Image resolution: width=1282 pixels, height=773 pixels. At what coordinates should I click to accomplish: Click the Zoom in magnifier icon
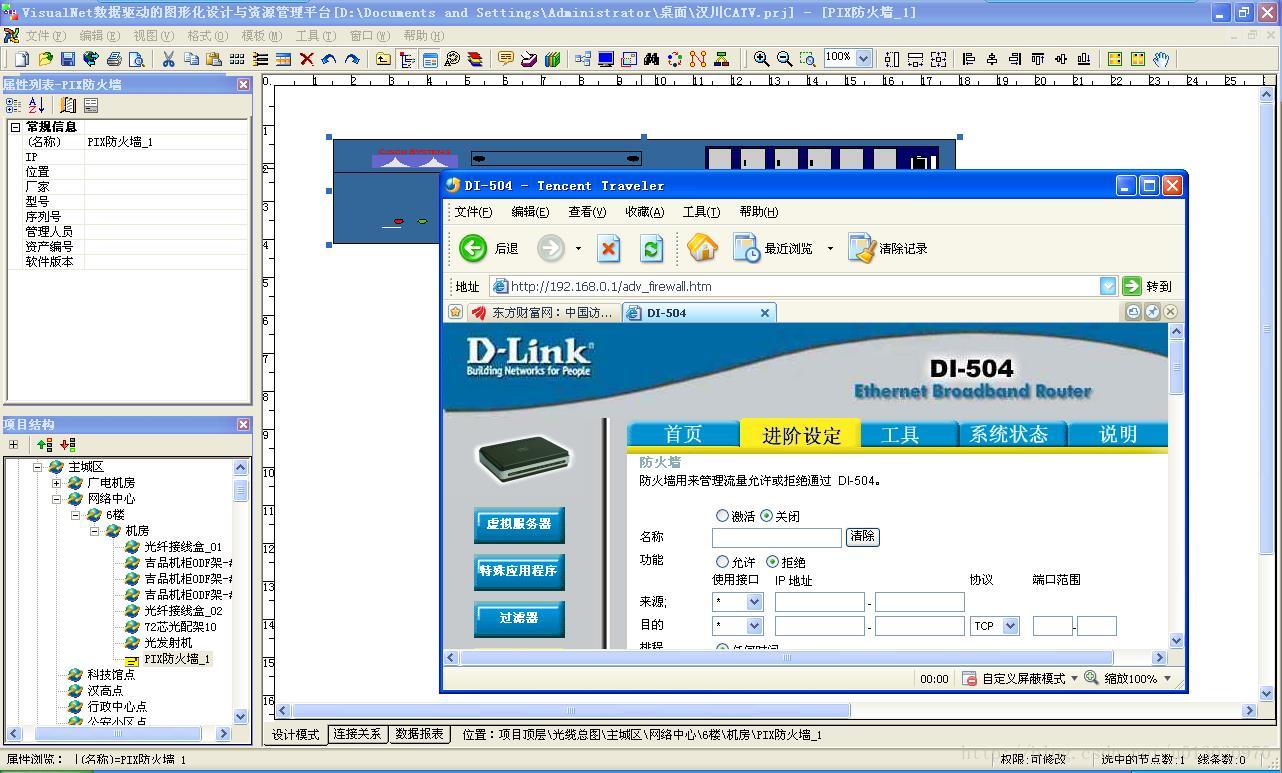point(761,59)
